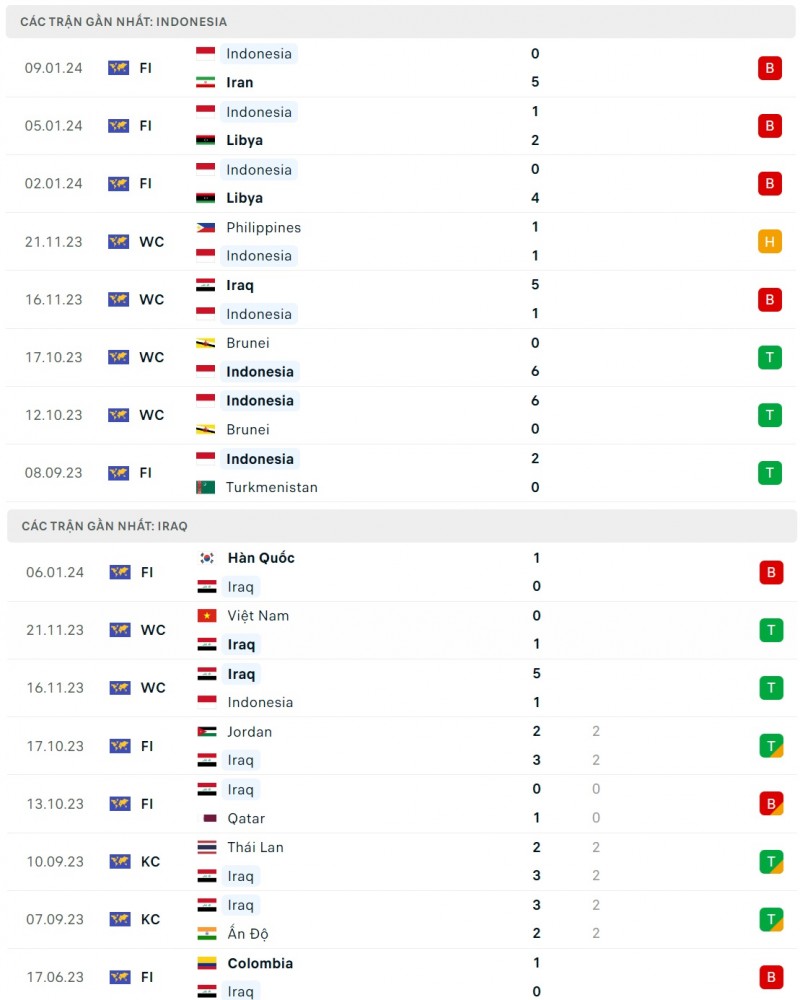Screen dimensions: 800x1000
Task: Click the green T badge for Jordan–Iraq
Action: coord(770,746)
